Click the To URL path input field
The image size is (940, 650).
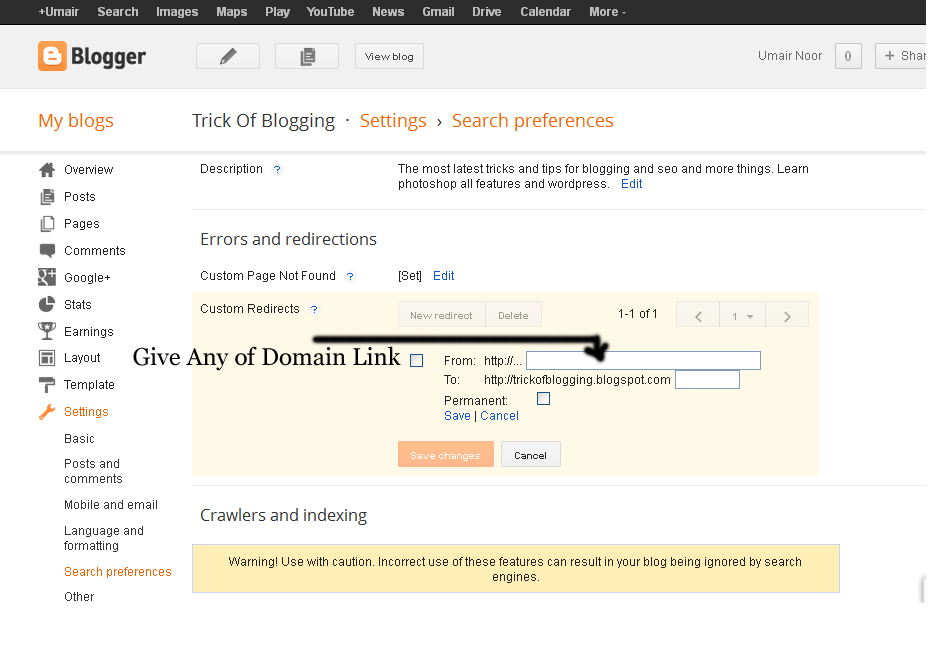click(707, 380)
